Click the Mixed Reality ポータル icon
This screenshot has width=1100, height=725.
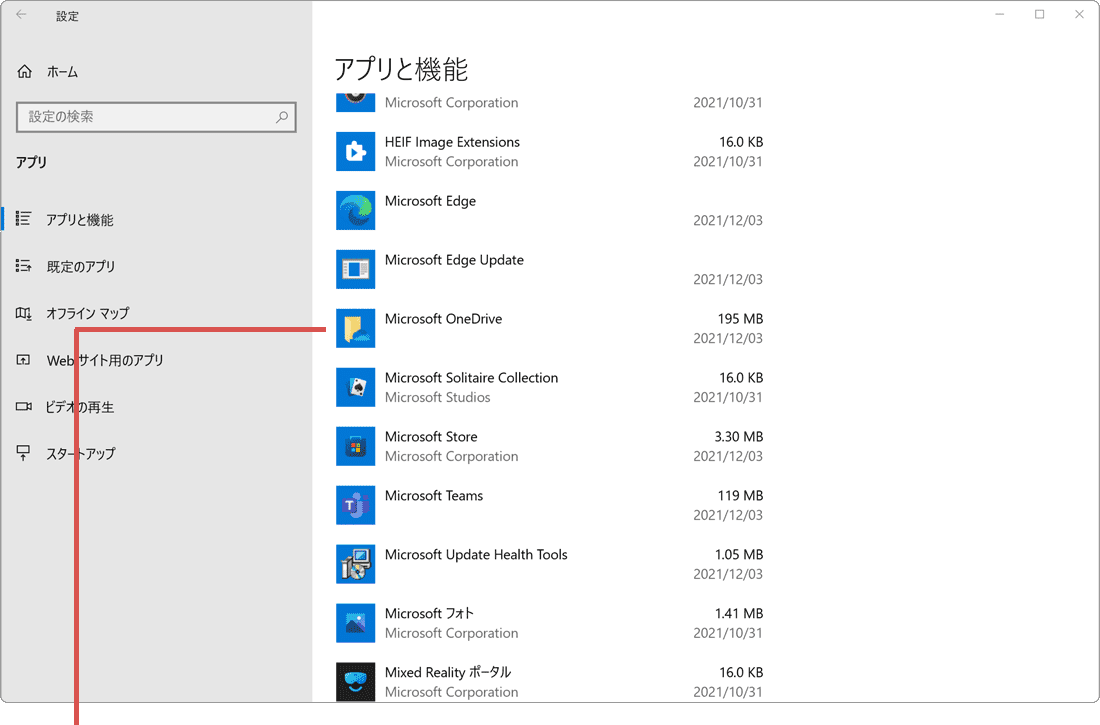point(356,682)
